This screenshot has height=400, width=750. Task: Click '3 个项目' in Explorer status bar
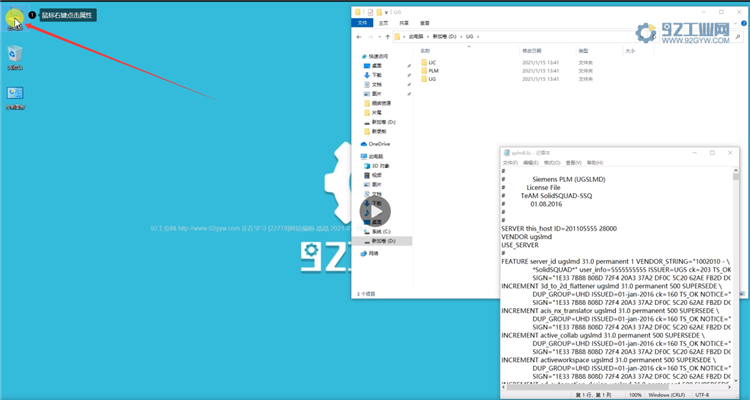pos(366,294)
